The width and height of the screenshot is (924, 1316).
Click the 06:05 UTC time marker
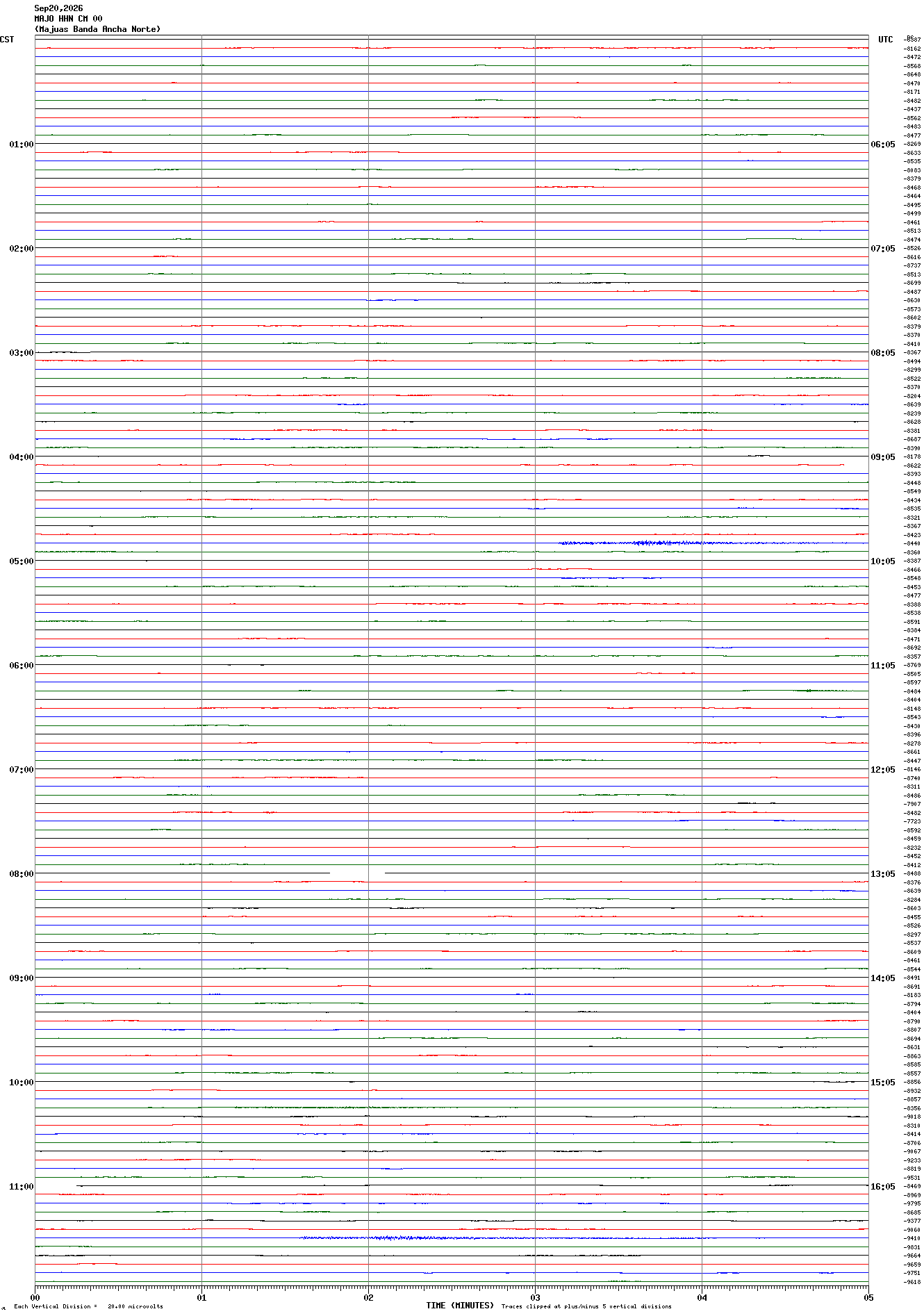[883, 145]
